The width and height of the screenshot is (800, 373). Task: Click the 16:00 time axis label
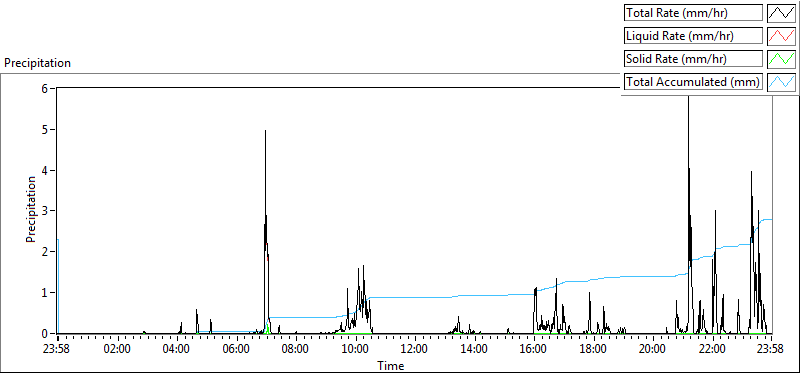pyautogui.click(x=533, y=350)
